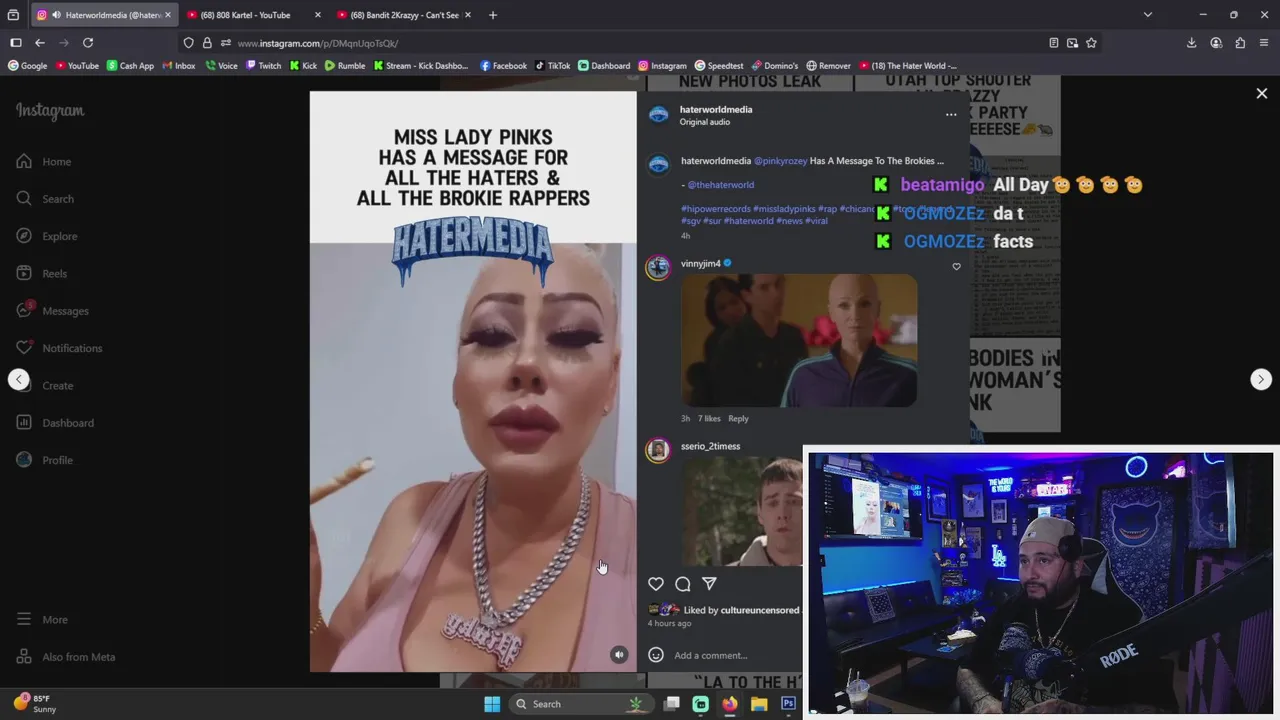Screen dimensions: 1280x720
Task: Open @thehaterworld mention link
Action: [x=720, y=185]
